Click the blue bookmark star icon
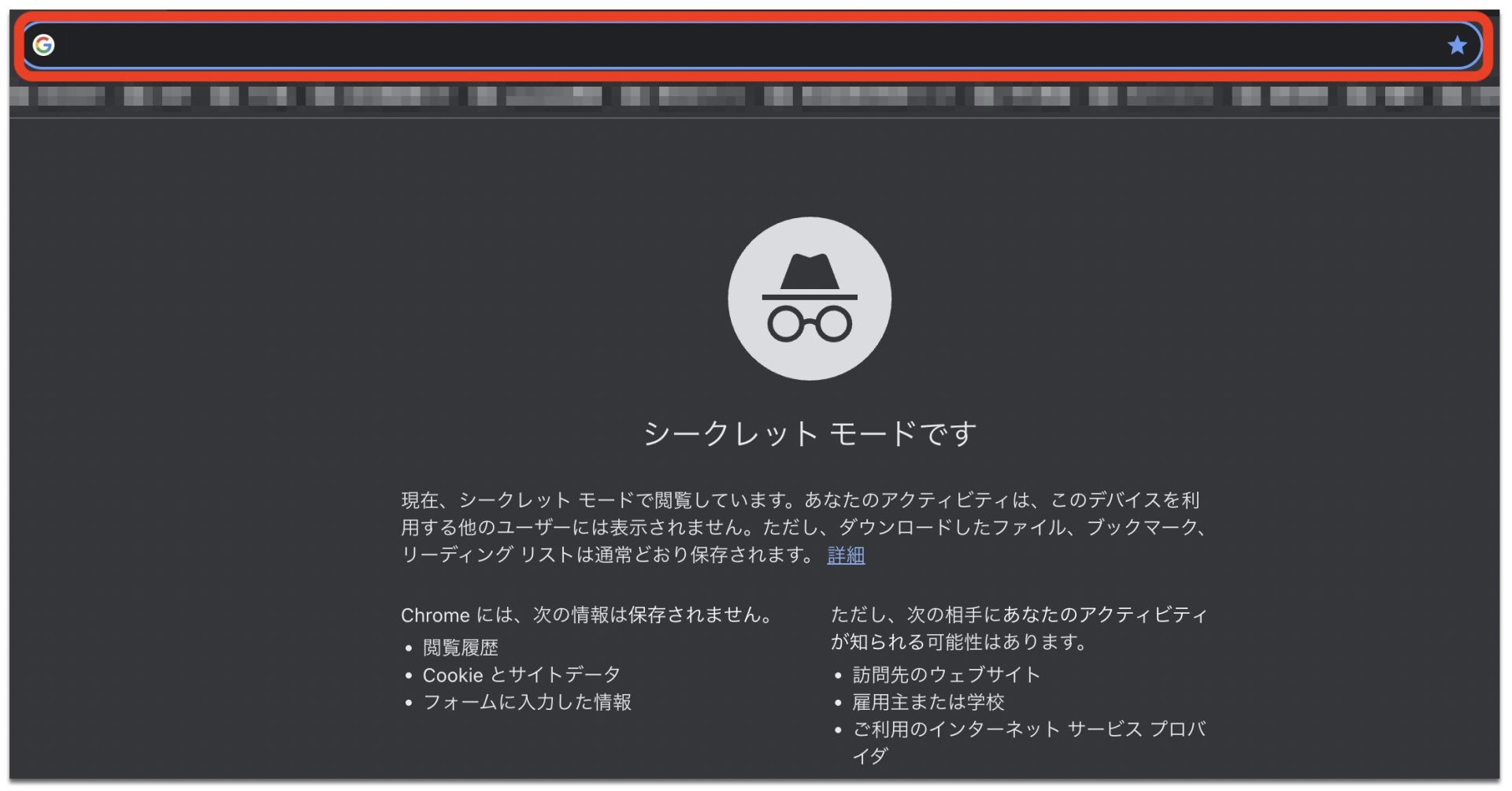This screenshot has width=1512, height=791. click(x=1456, y=46)
